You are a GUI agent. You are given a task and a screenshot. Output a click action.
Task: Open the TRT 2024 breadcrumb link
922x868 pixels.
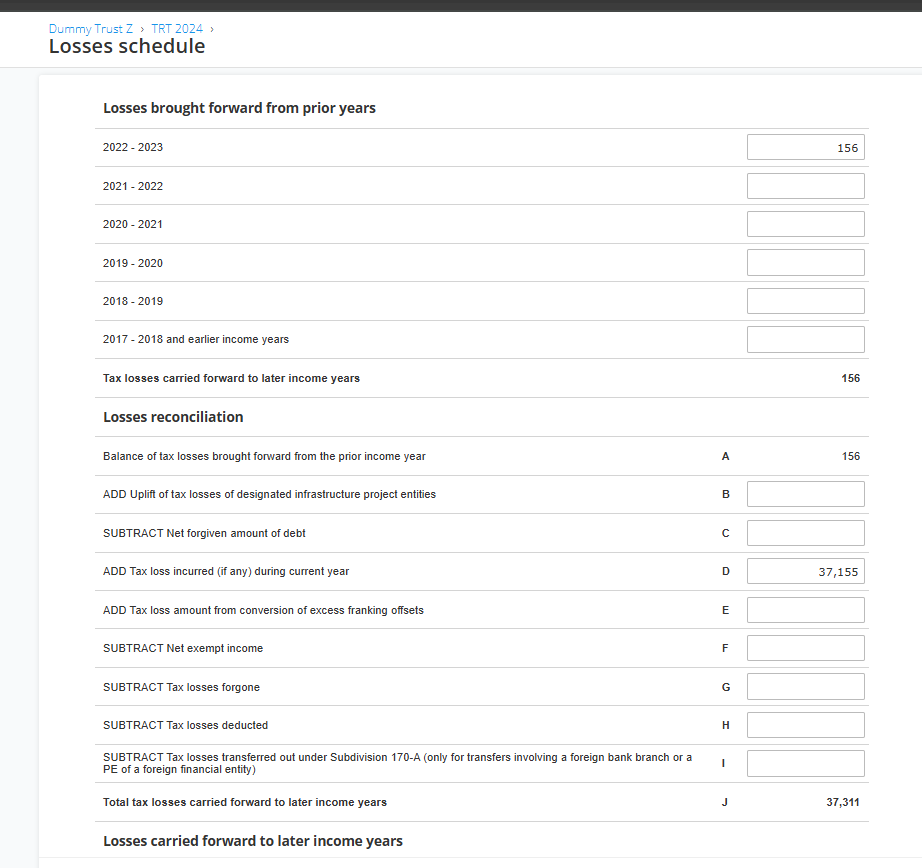tap(177, 29)
